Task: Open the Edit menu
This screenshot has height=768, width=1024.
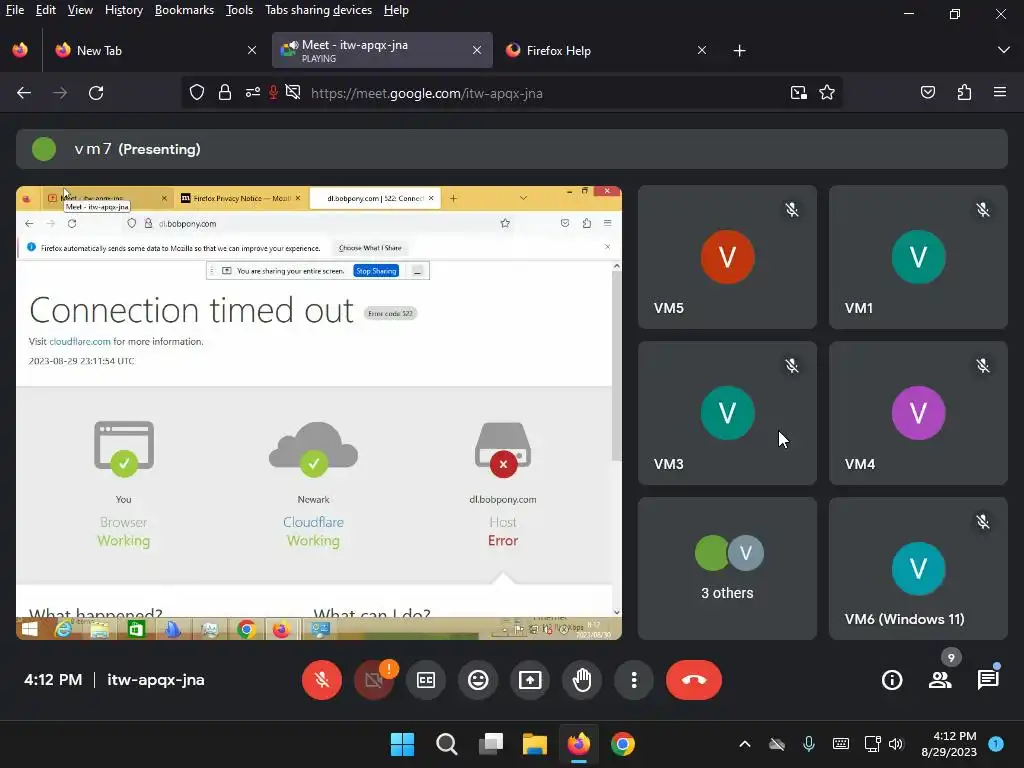Action: pyautogui.click(x=46, y=10)
